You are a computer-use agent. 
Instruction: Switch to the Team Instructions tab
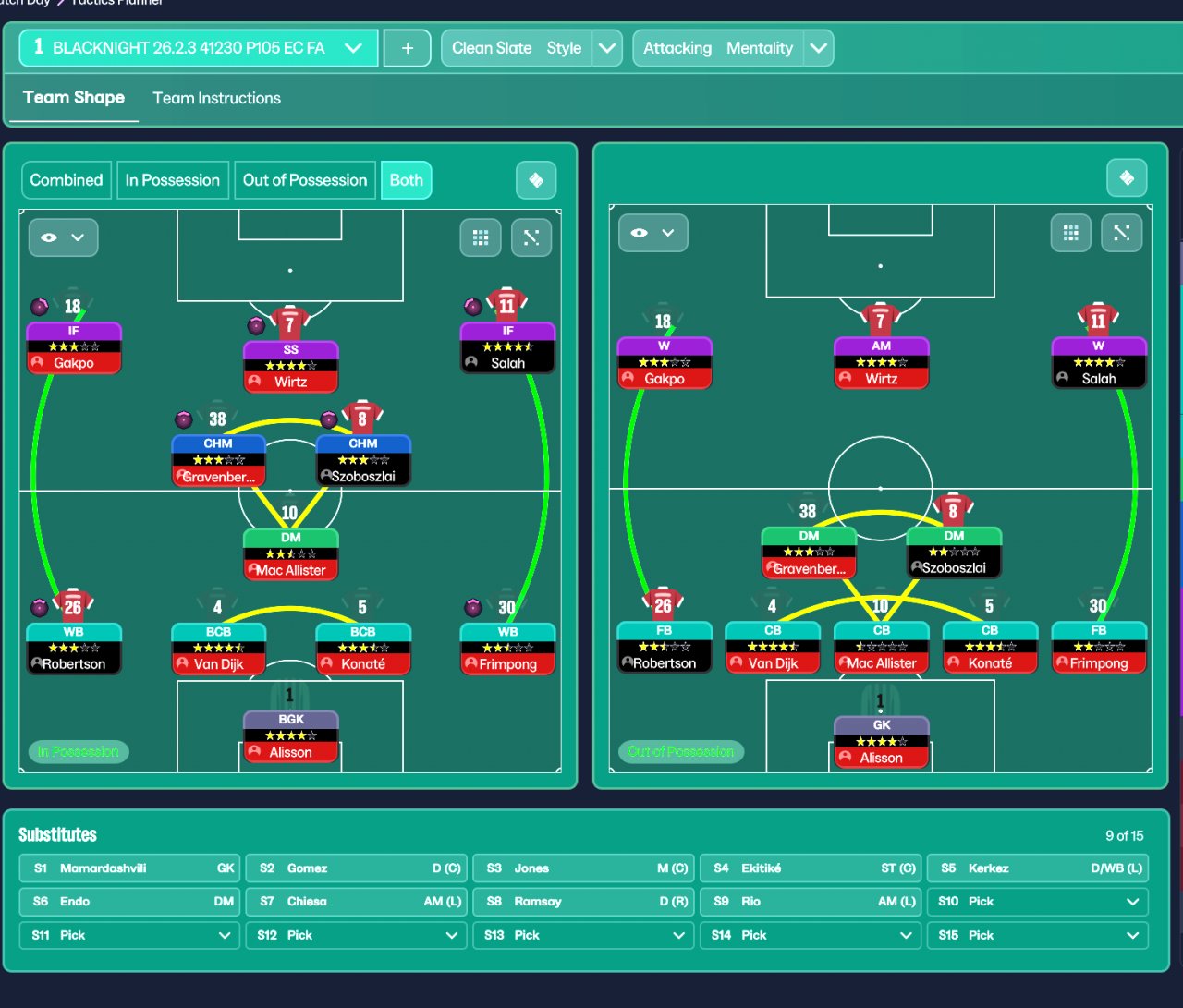coord(217,98)
